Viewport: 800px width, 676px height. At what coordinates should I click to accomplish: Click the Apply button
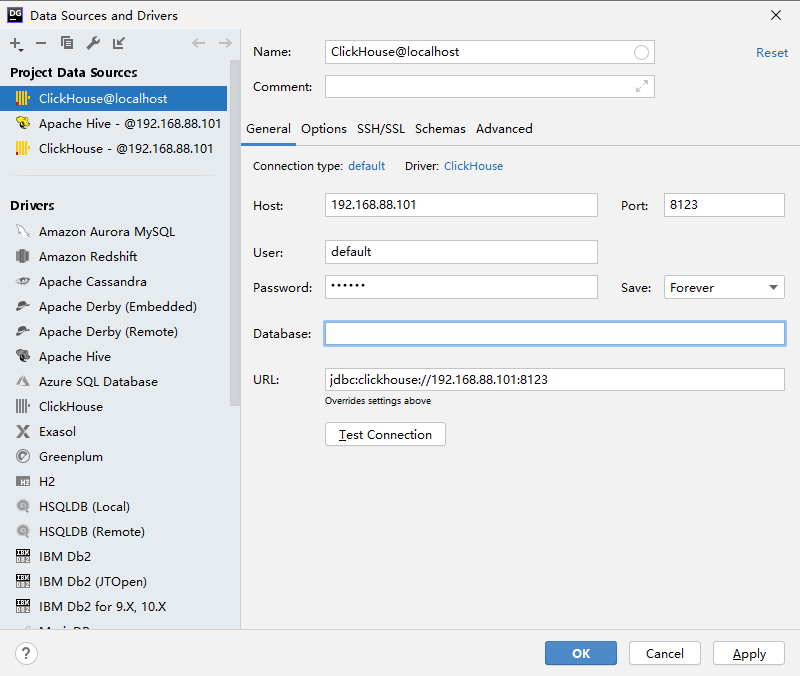[748, 653]
